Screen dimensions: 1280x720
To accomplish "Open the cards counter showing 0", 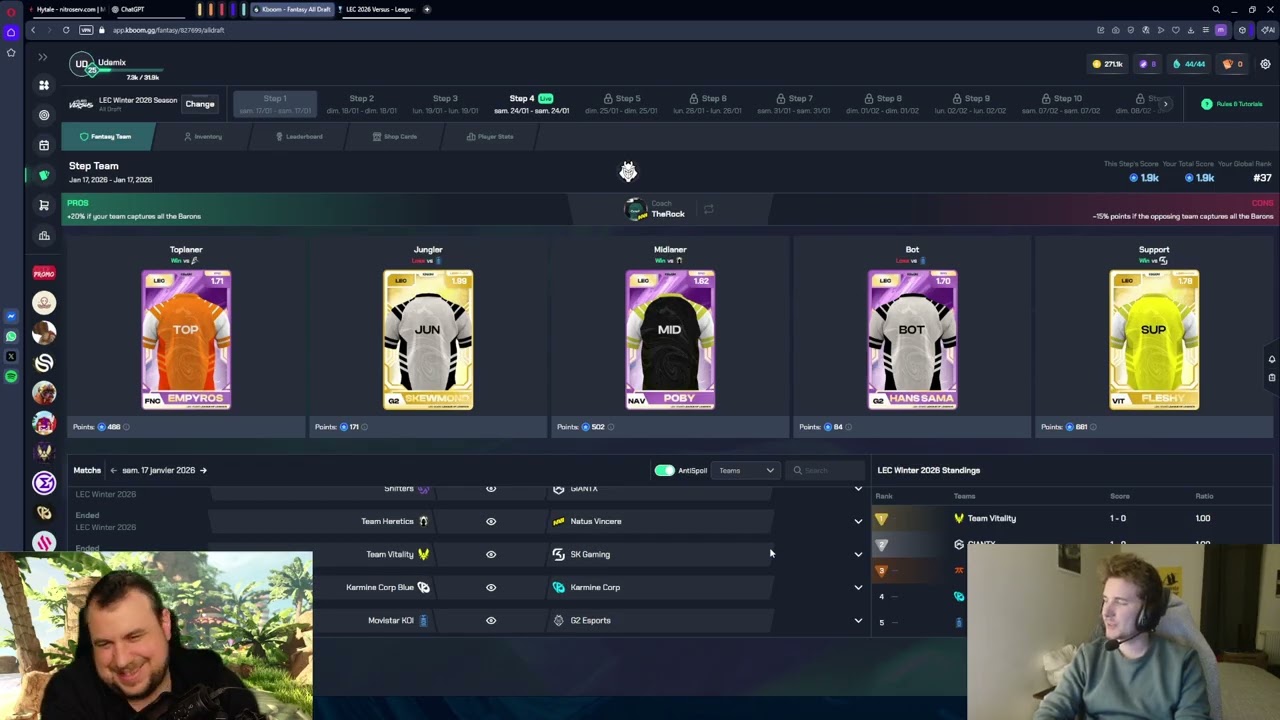I will tap(1233, 64).
